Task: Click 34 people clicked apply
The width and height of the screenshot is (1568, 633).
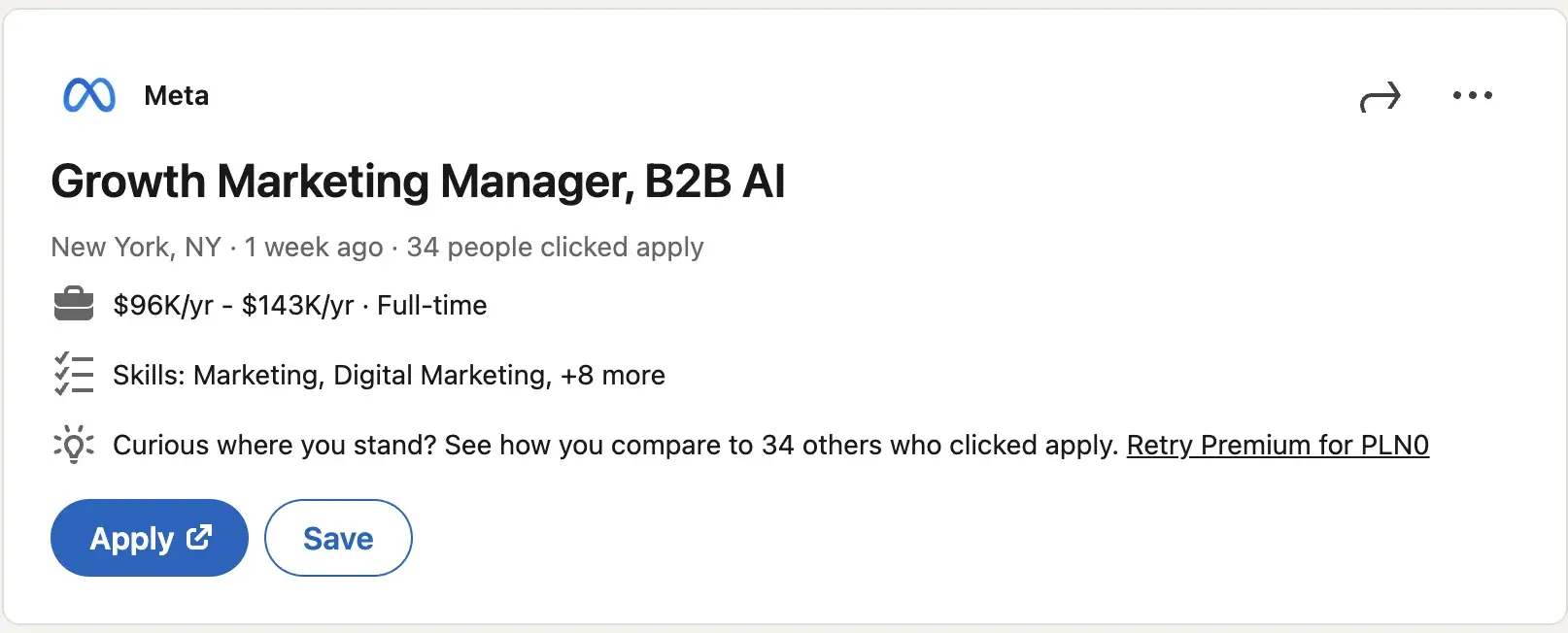Action: 554,247
